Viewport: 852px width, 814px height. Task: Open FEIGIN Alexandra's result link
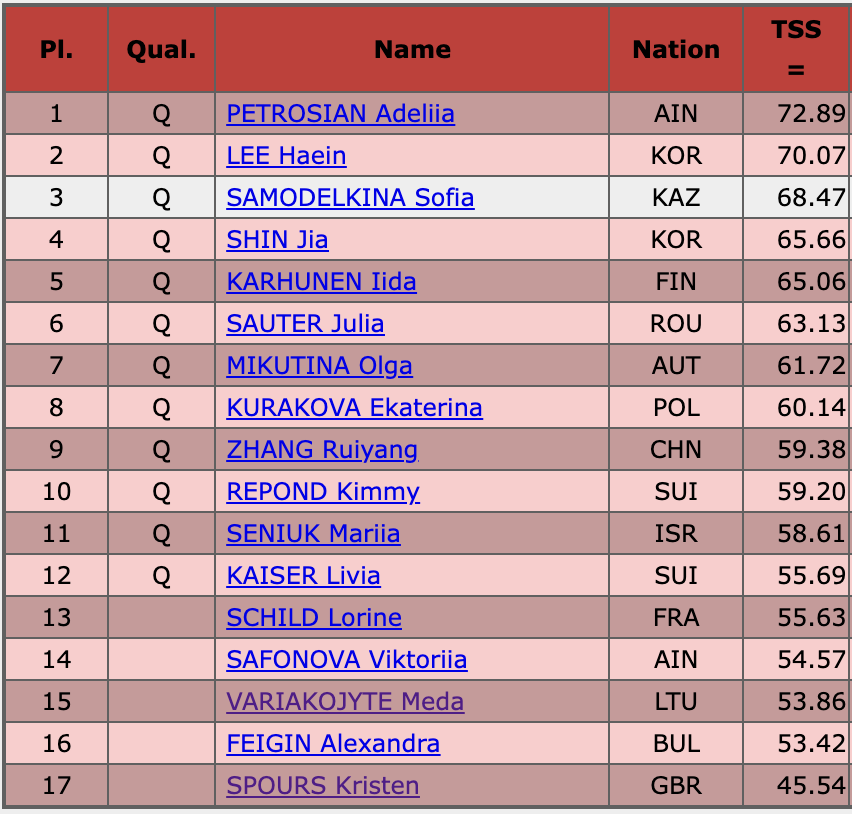point(333,744)
